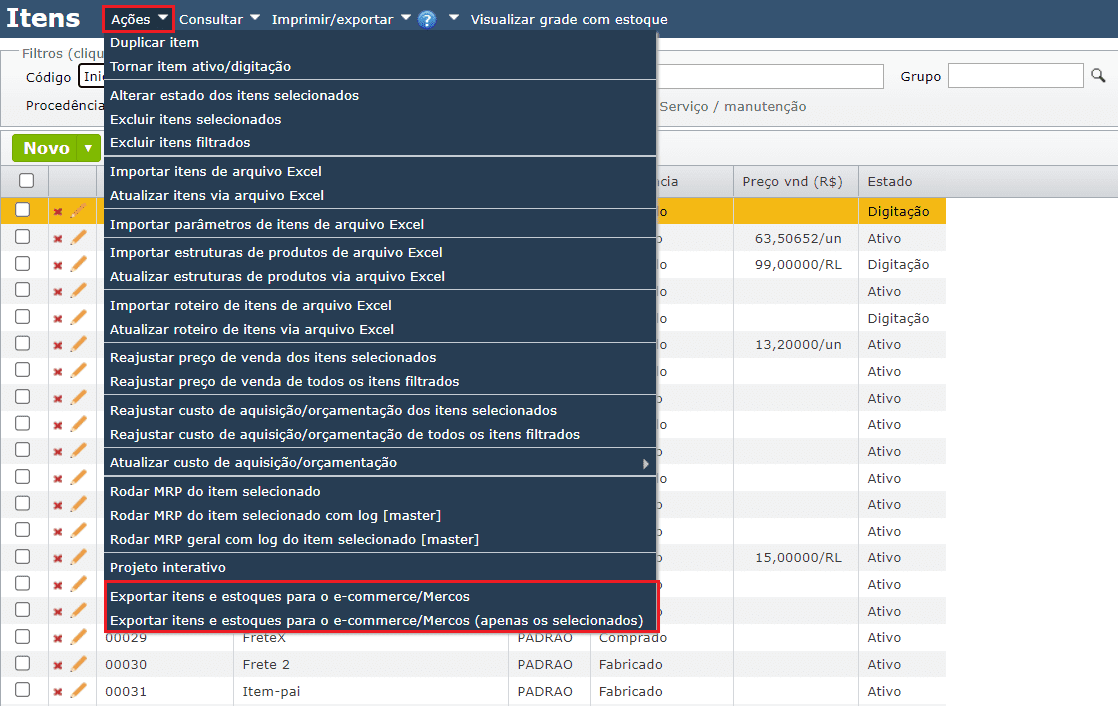Screen dimensions: 1118x706
Task: Click the green Novo button
Action: tap(46, 148)
